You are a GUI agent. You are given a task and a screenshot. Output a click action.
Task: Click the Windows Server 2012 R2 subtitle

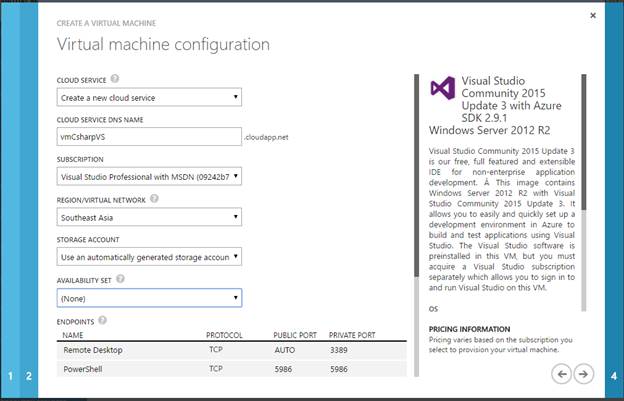(x=489, y=130)
